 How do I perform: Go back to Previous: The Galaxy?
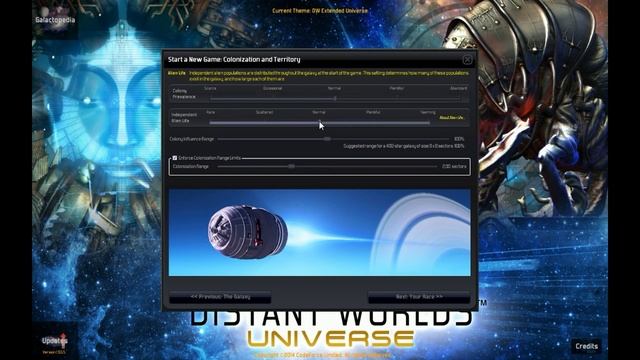[x=220, y=297]
